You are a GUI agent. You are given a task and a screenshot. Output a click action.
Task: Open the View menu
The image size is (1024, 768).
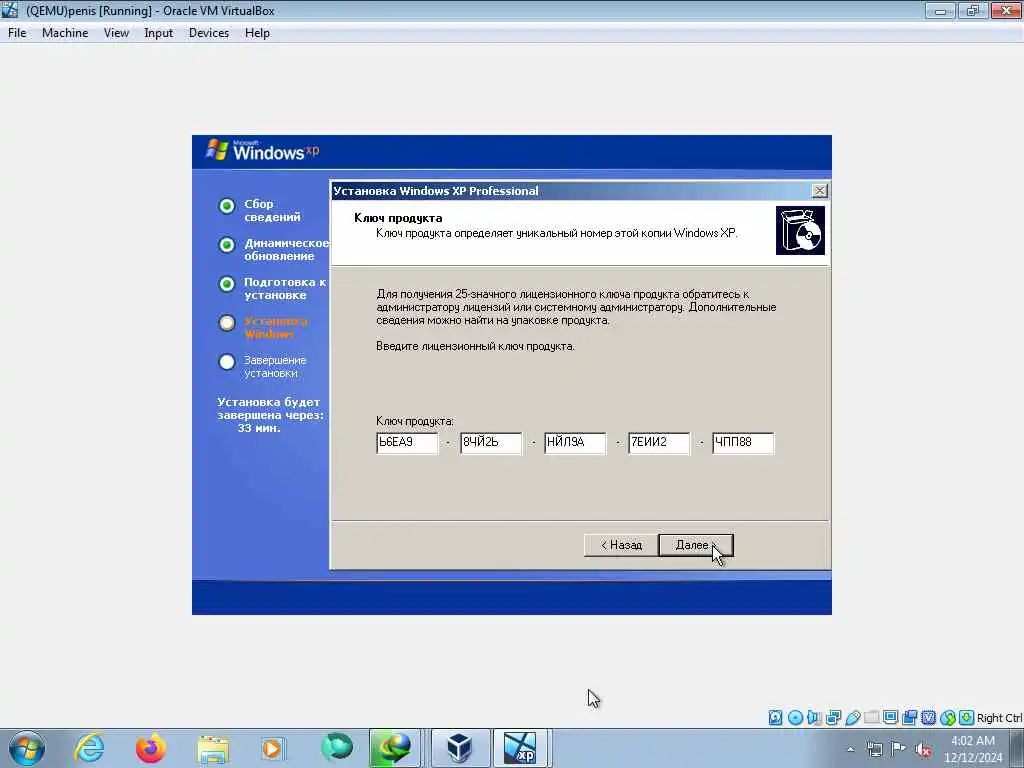tap(116, 33)
